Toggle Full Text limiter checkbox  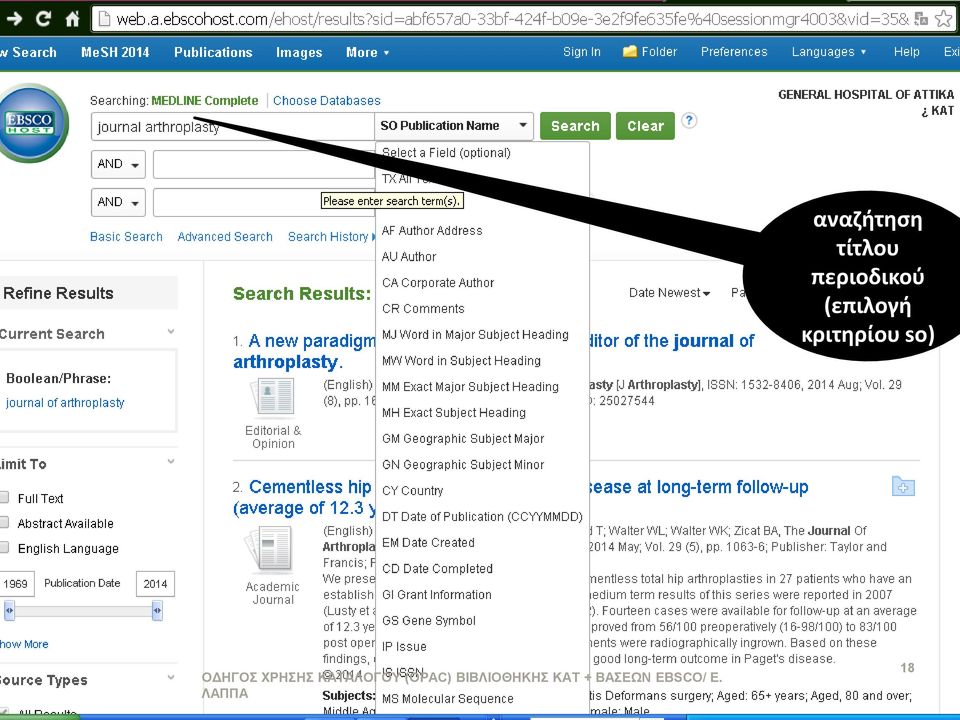[x=4, y=497]
